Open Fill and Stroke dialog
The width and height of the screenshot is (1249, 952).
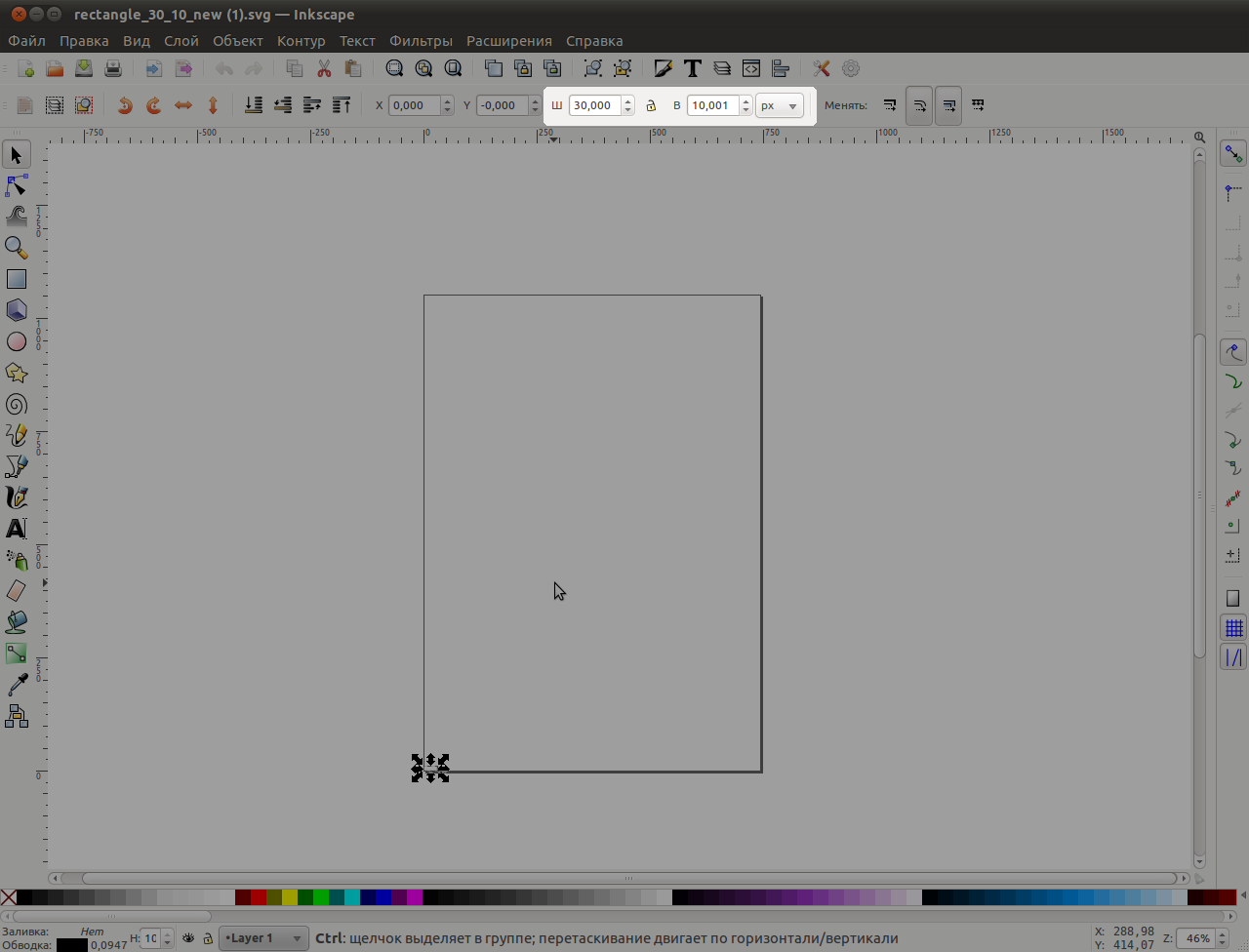pyautogui.click(x=664, y=68)
